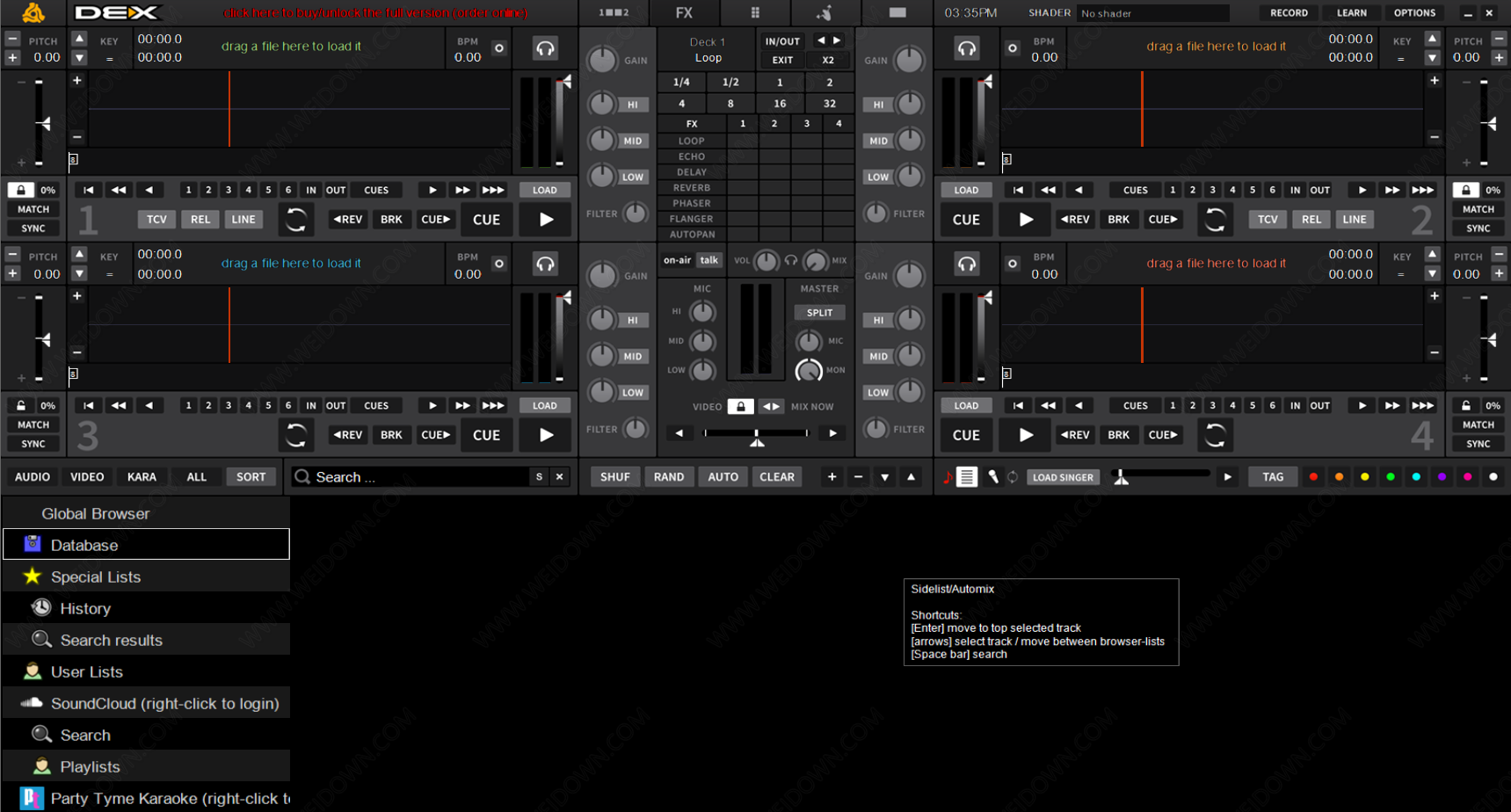Viewport: 1511px width, 812px height.
Task: Click the AUTO automix button
Action: [x=723, y=477]
